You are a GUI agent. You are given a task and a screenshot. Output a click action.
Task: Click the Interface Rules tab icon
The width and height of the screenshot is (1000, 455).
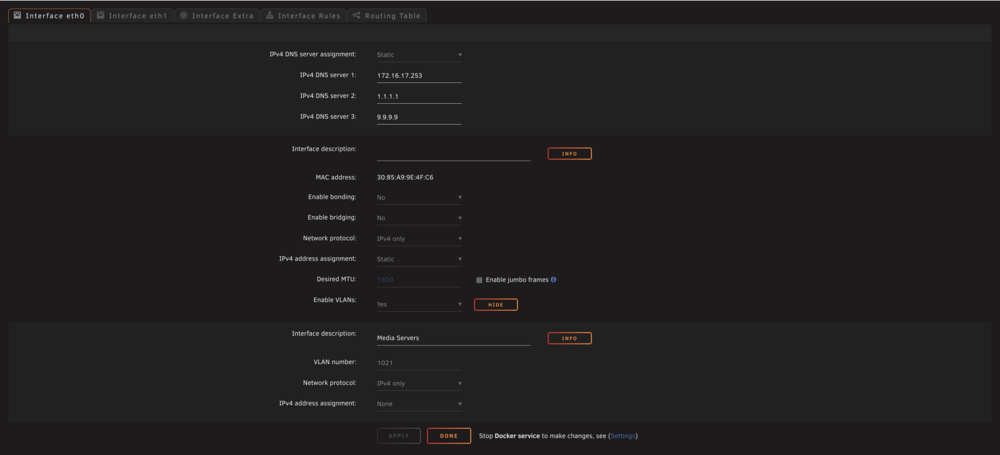(270, 15)
